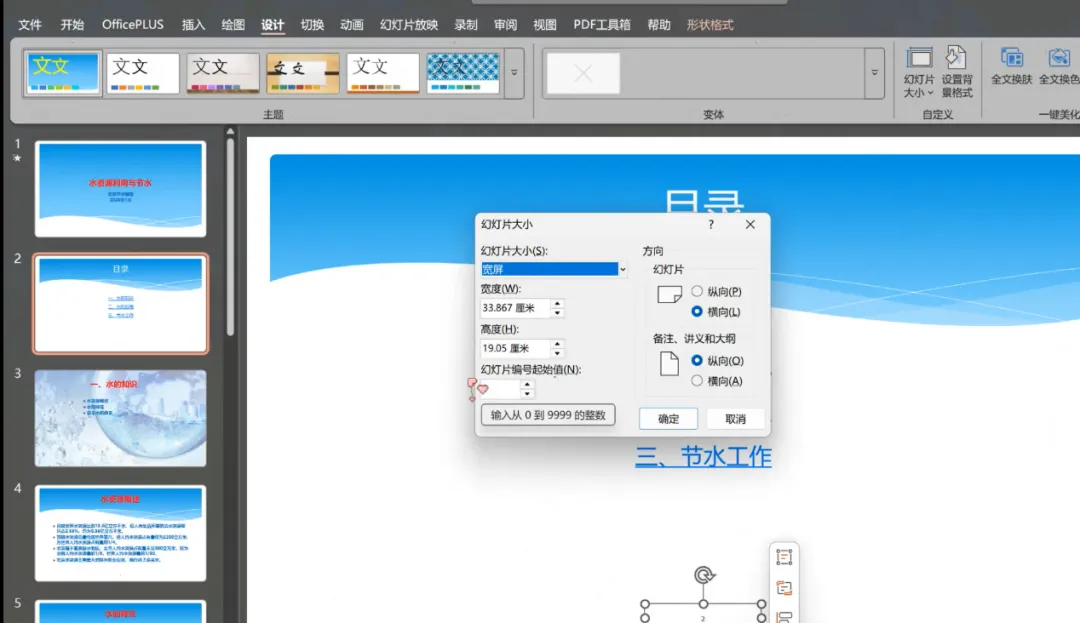Apply 全文换色 from the ribbon

click(x=1059, y=66)
